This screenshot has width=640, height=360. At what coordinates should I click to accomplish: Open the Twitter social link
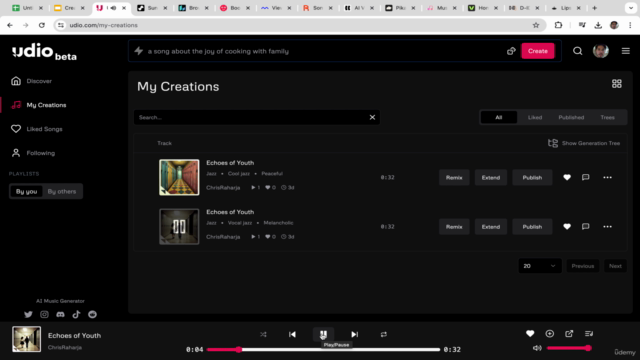[x=28, y=314]
